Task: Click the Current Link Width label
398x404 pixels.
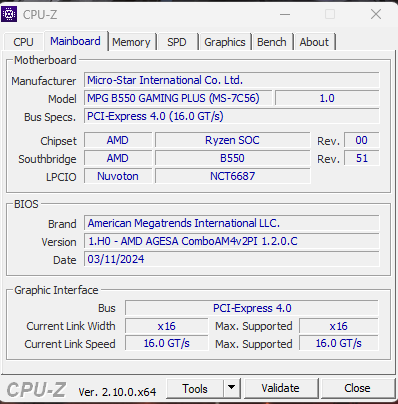Action: [71, 326]
